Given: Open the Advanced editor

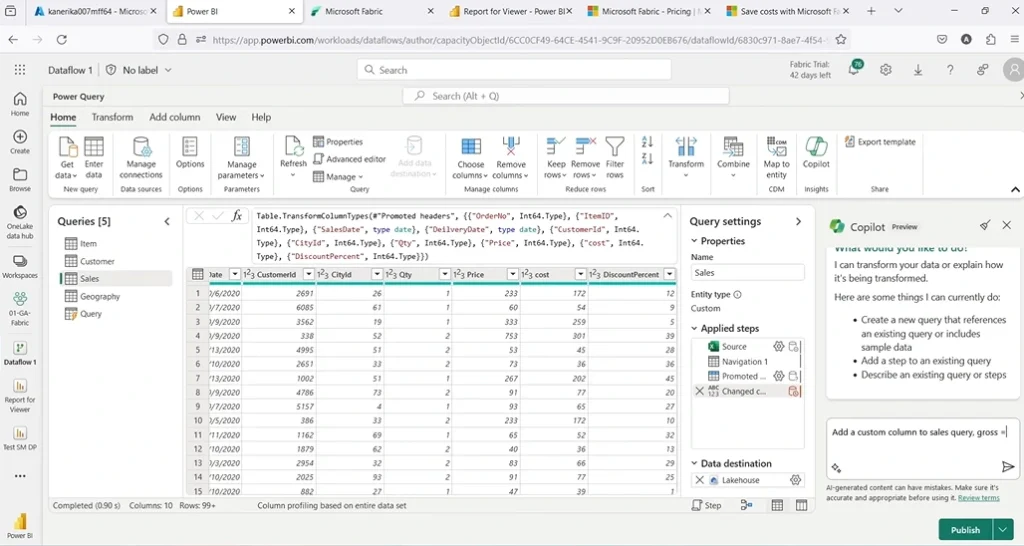Looking at the screenshot, I should 349,159.
